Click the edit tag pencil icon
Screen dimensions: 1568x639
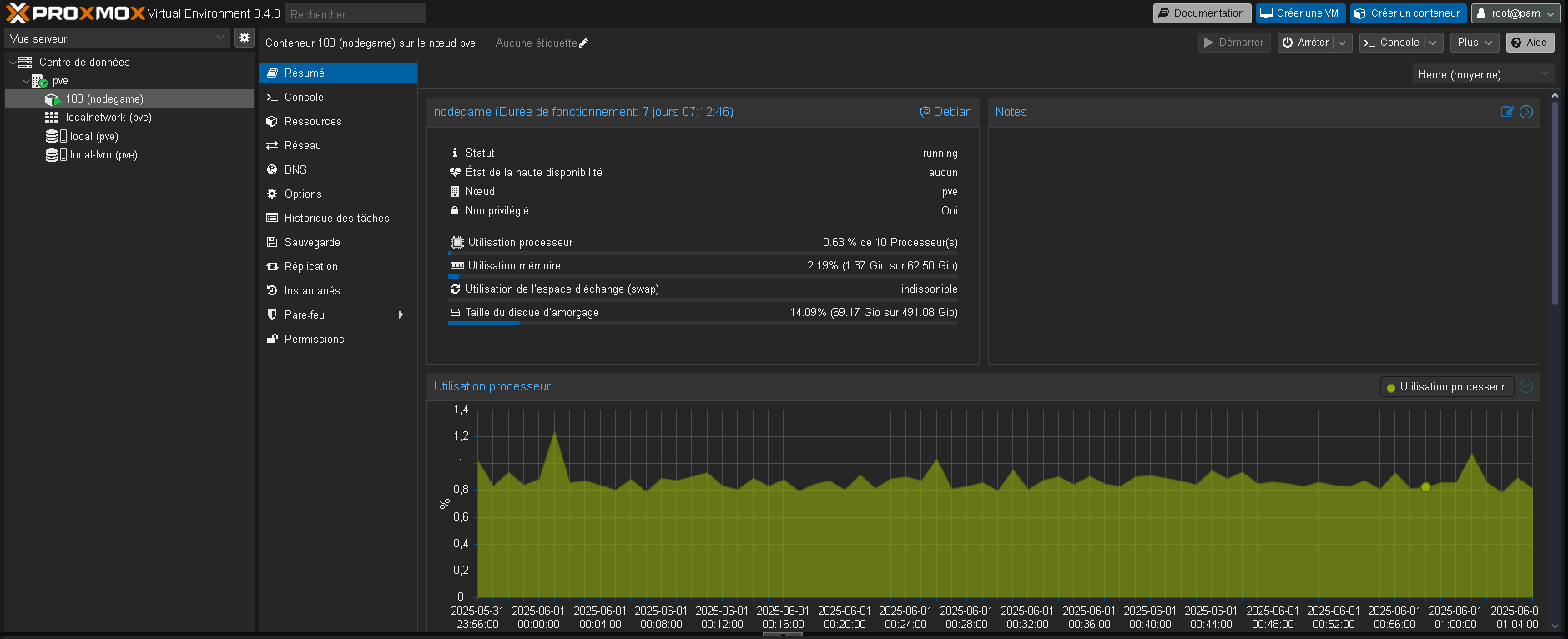point(583,43)
